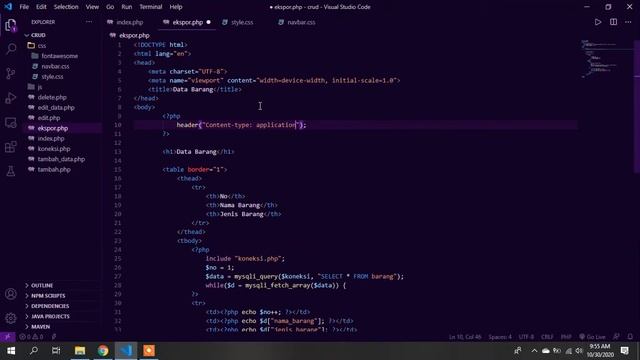Click the code minimap preview
This screenshot has height=360, width=640.
click(606, 59)
